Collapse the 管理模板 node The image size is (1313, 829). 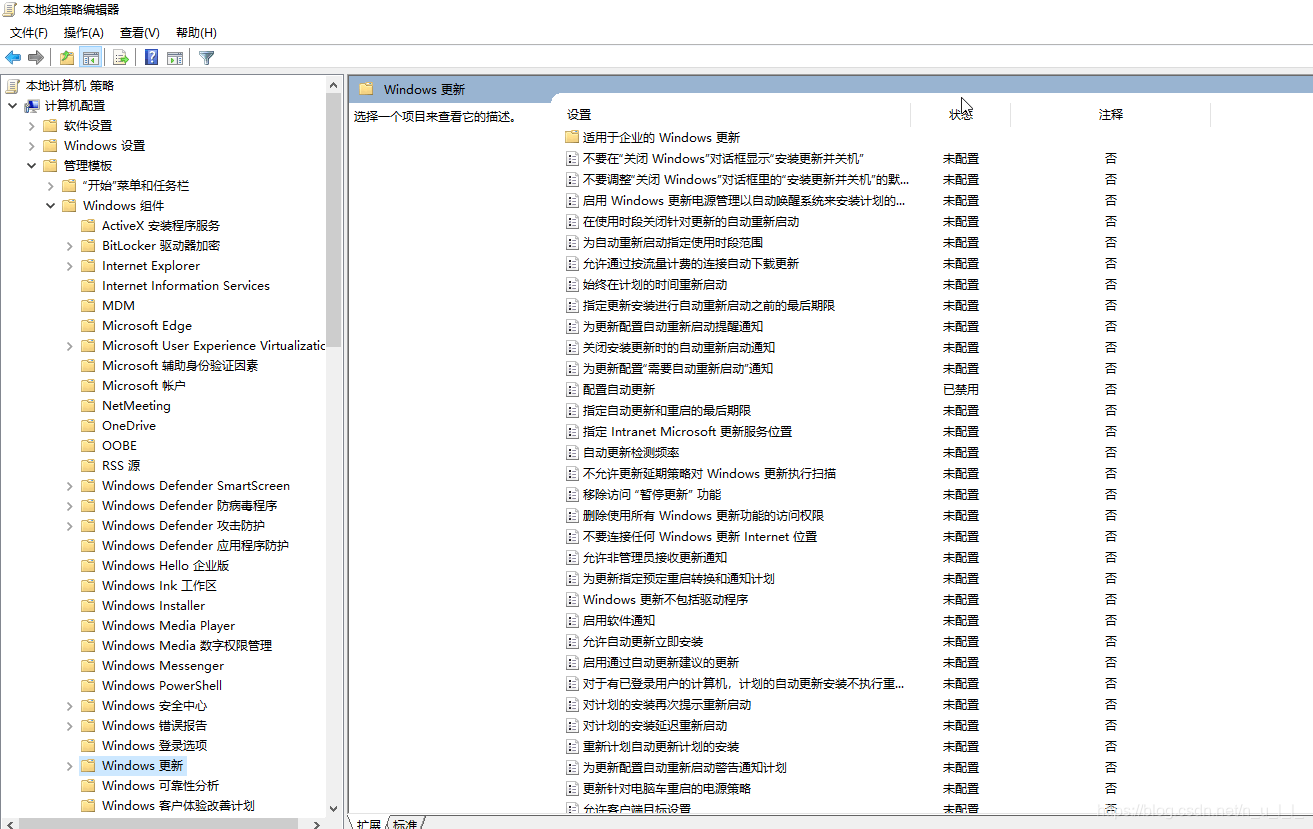(x=31, y=166)
